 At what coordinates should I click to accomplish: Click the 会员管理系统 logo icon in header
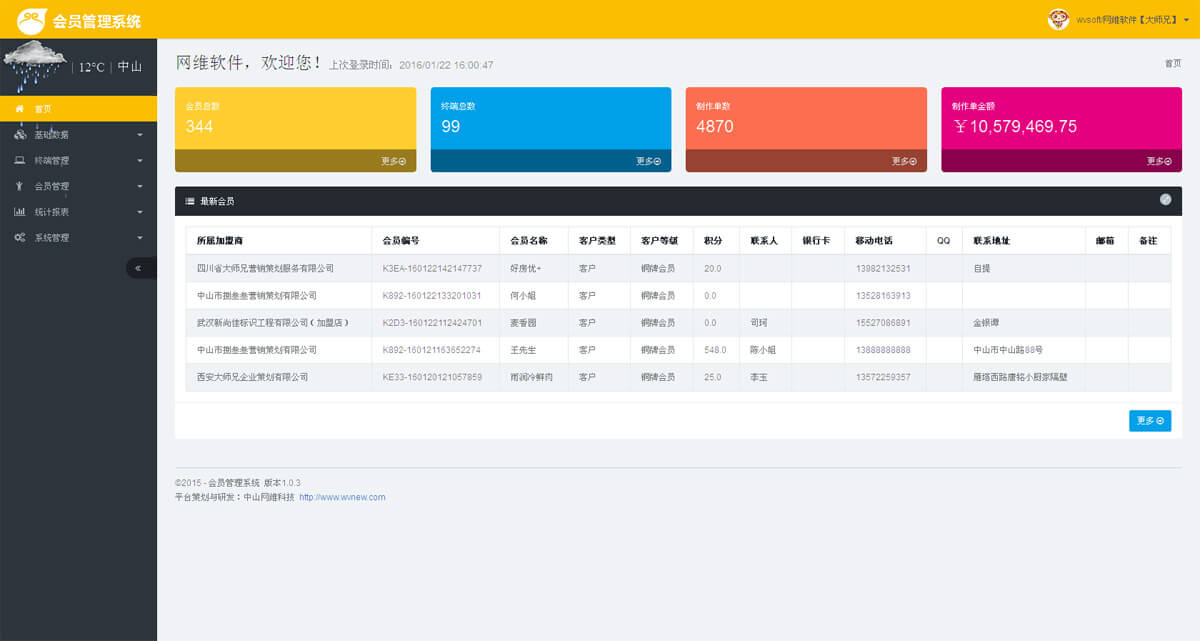point(31,20)
